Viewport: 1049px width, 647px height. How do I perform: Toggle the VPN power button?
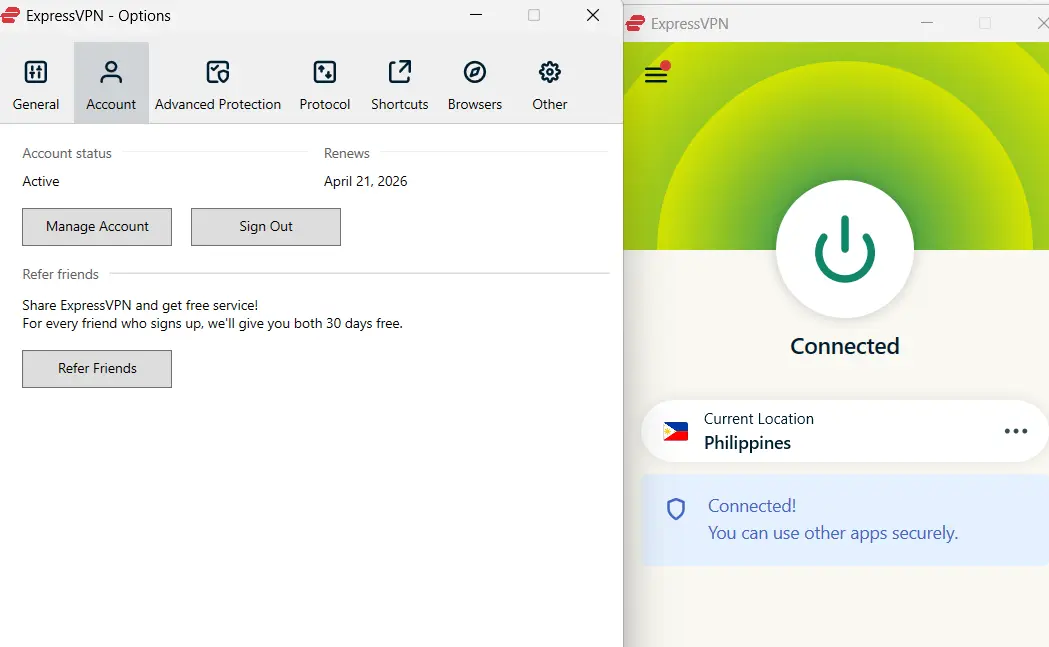[x=845, y=249]
